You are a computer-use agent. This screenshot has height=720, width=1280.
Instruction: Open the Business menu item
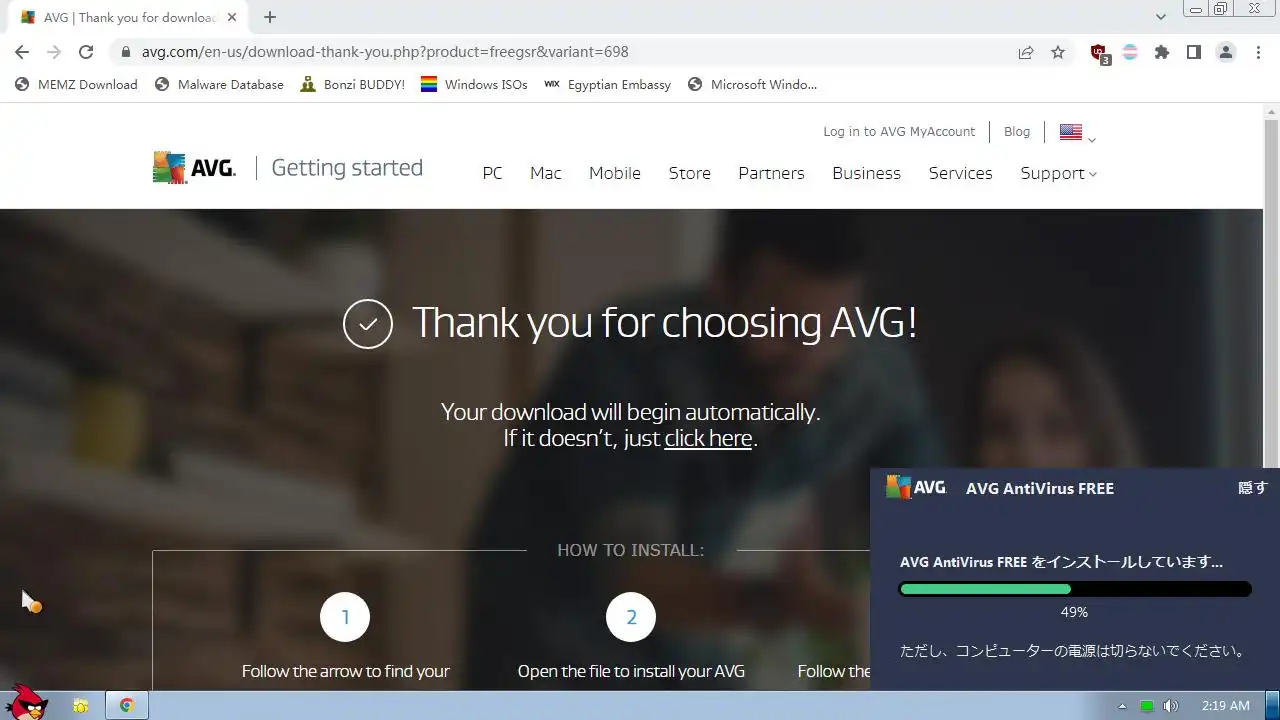[x=866, y=173]
